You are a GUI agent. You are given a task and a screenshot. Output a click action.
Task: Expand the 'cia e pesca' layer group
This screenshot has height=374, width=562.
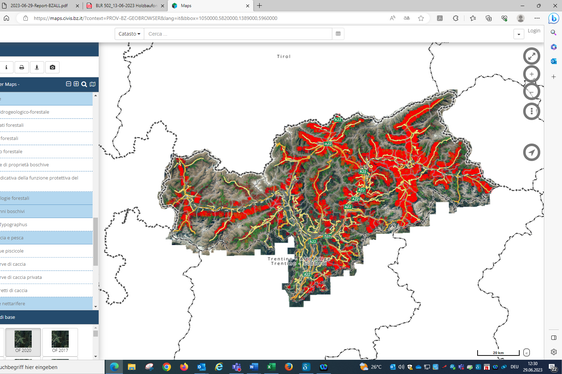click(x=47, y=238)
